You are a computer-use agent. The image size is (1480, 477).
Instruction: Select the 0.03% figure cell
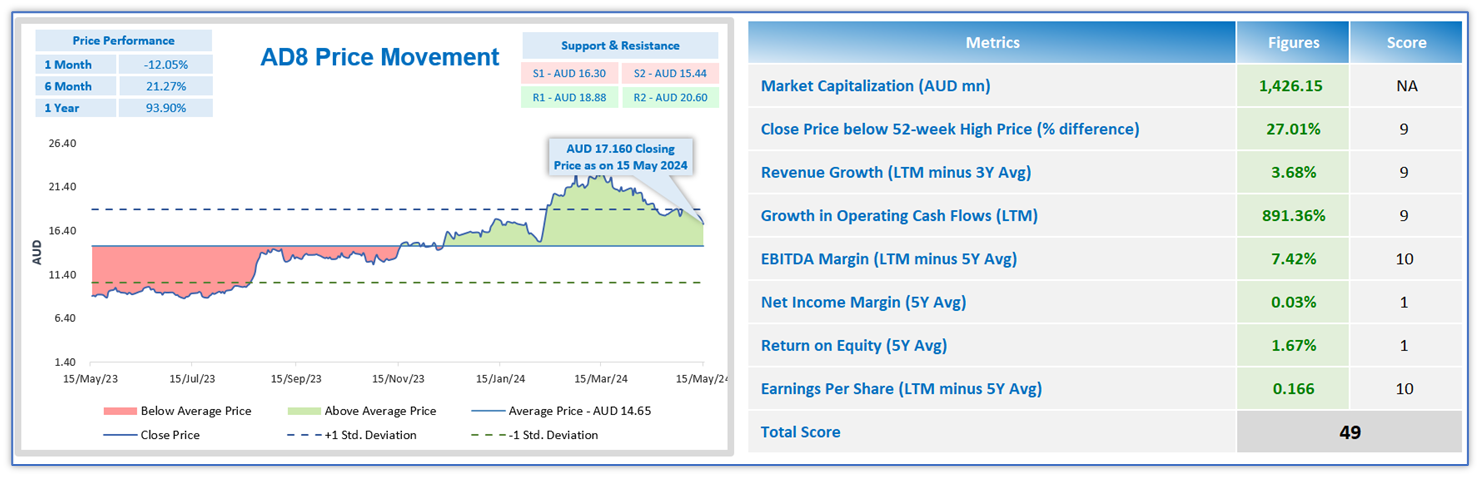pos(1292,302)
